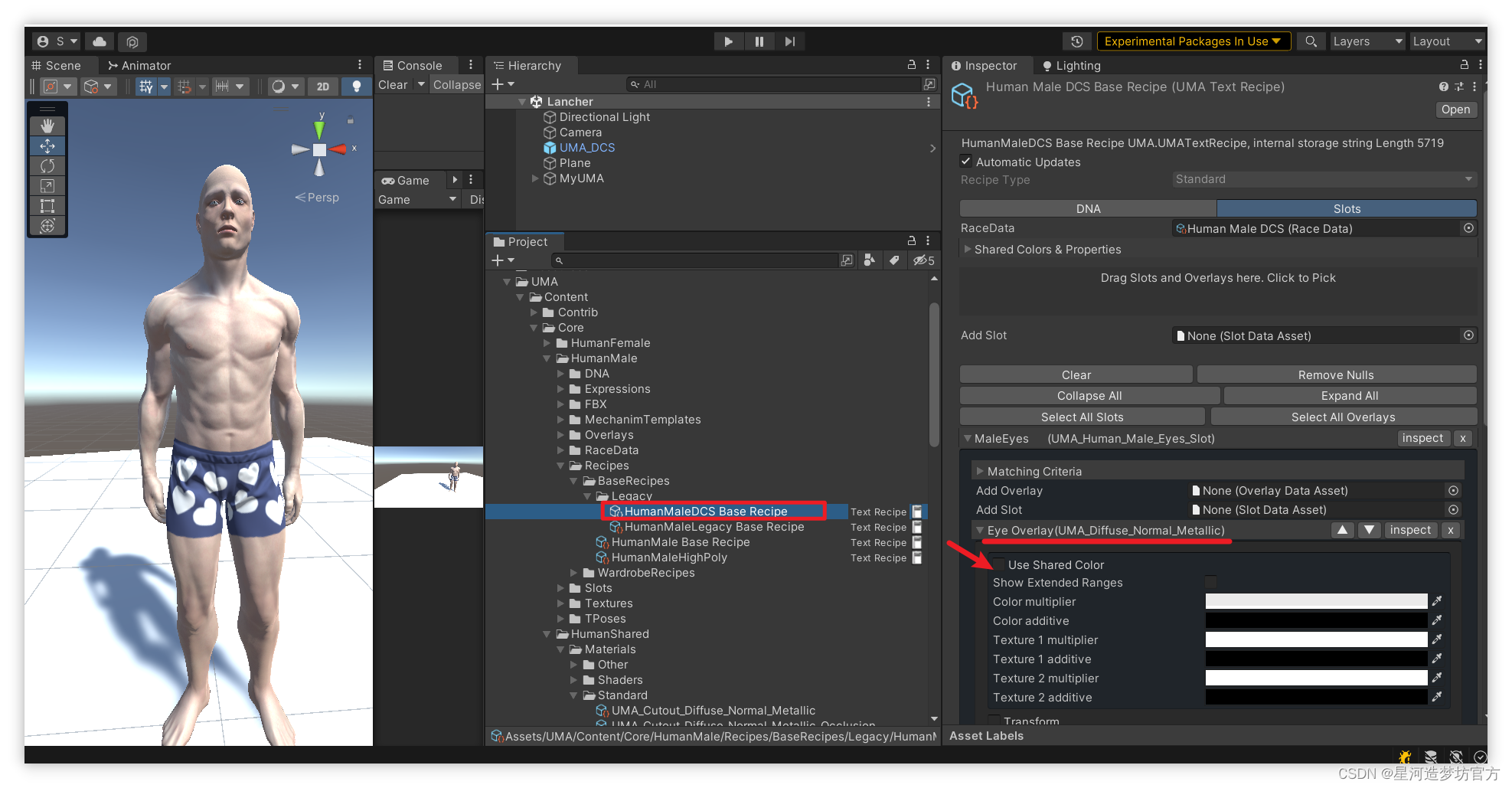Collapse the MaleEyes slot foldout
Viewport: 1512px width, 788px height.
(x=968, y=439)
